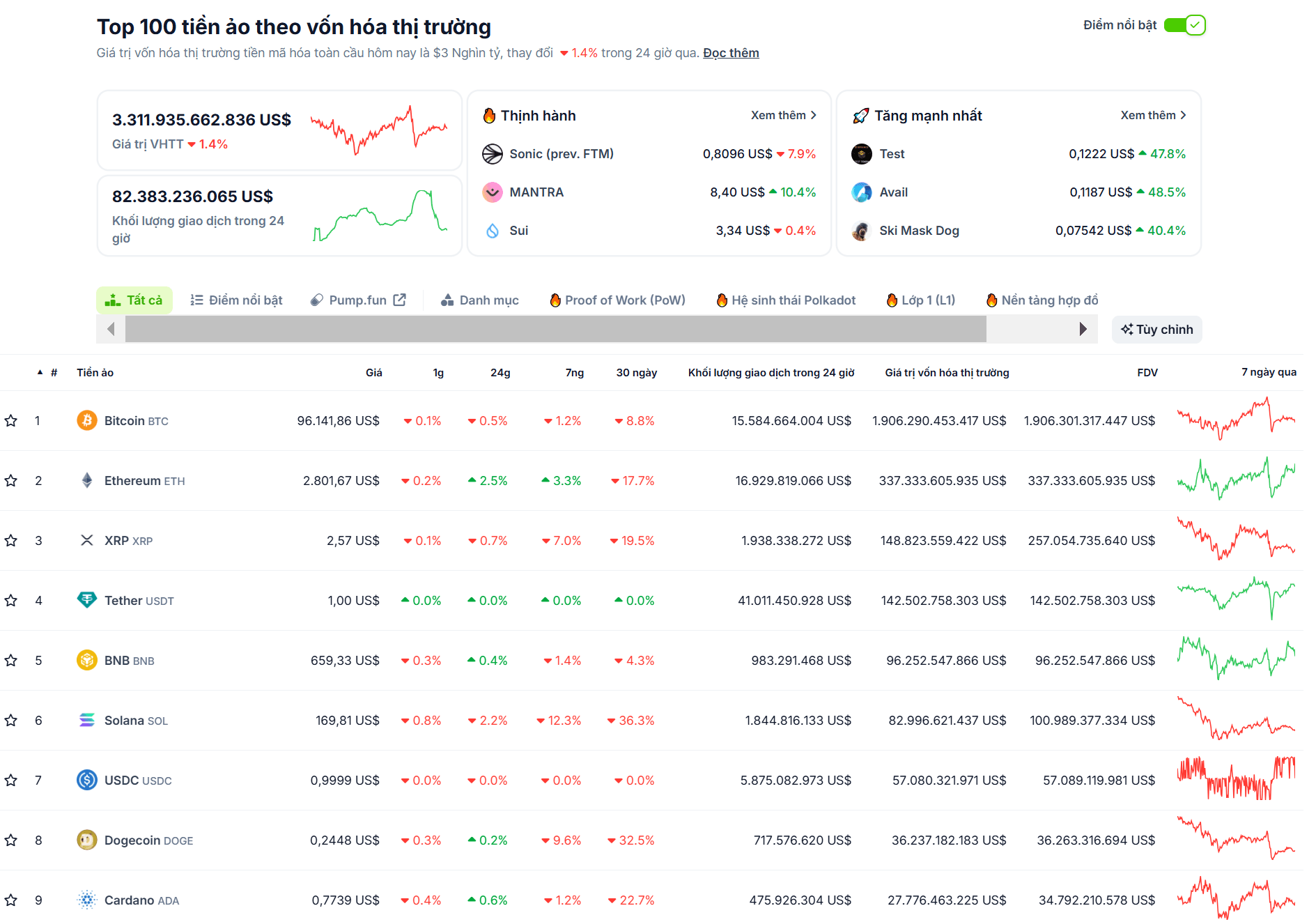Star Ethereum as a favorite

click(x=11, y=481)
